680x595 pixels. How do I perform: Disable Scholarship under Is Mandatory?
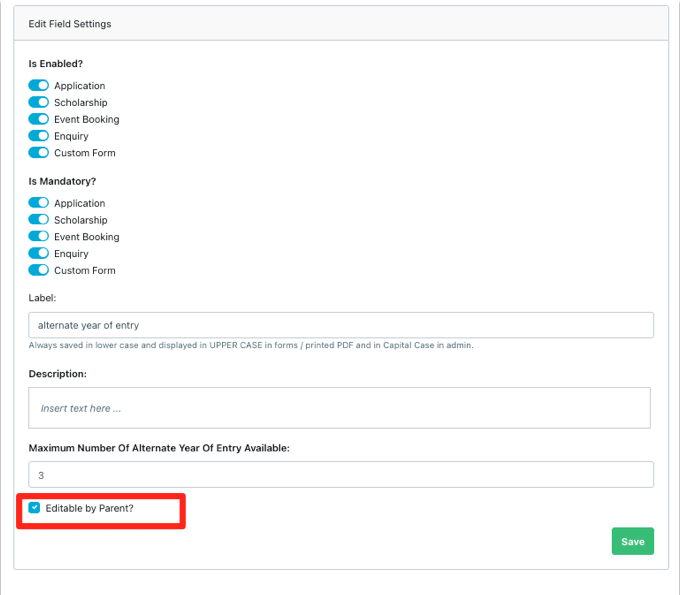click(x=38, y=220)
